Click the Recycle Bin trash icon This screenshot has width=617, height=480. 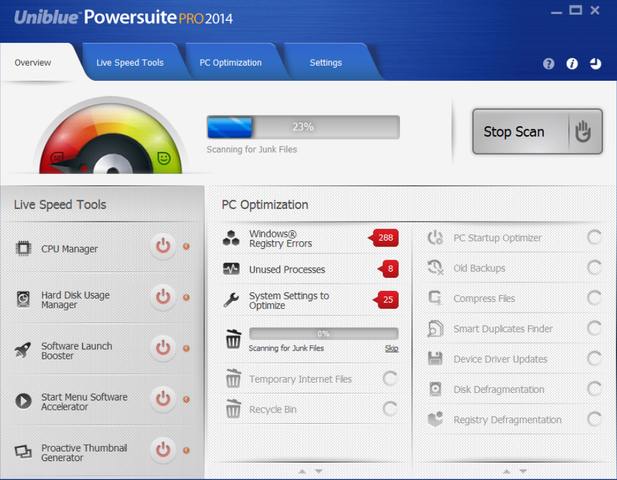[233, 408]
